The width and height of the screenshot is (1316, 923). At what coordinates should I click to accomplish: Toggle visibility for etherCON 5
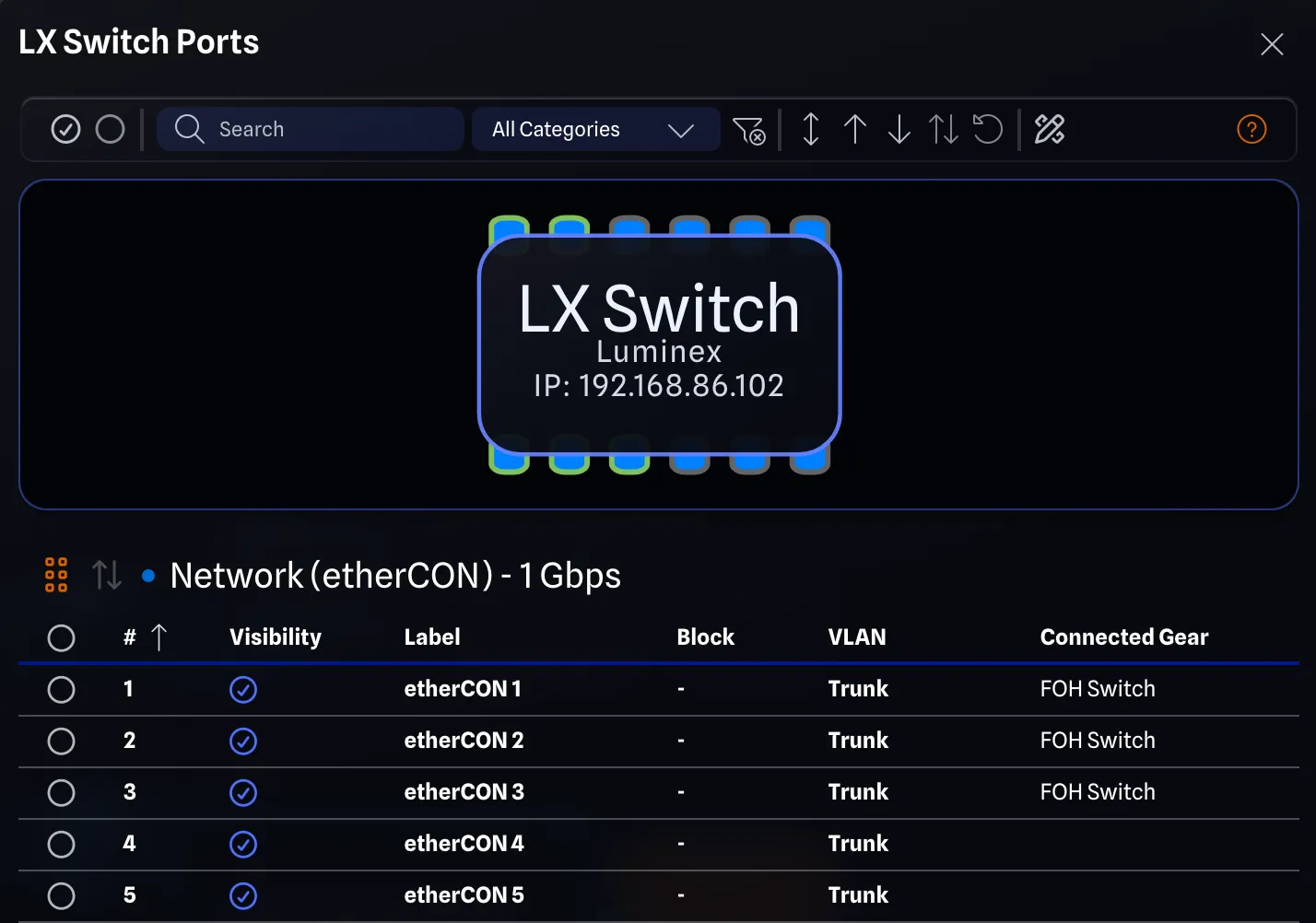pyautogui.click(x=243, y=895)
